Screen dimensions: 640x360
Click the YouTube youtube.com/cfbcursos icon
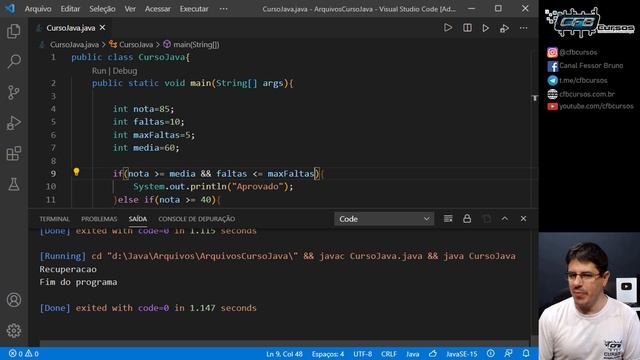point(552,106)
